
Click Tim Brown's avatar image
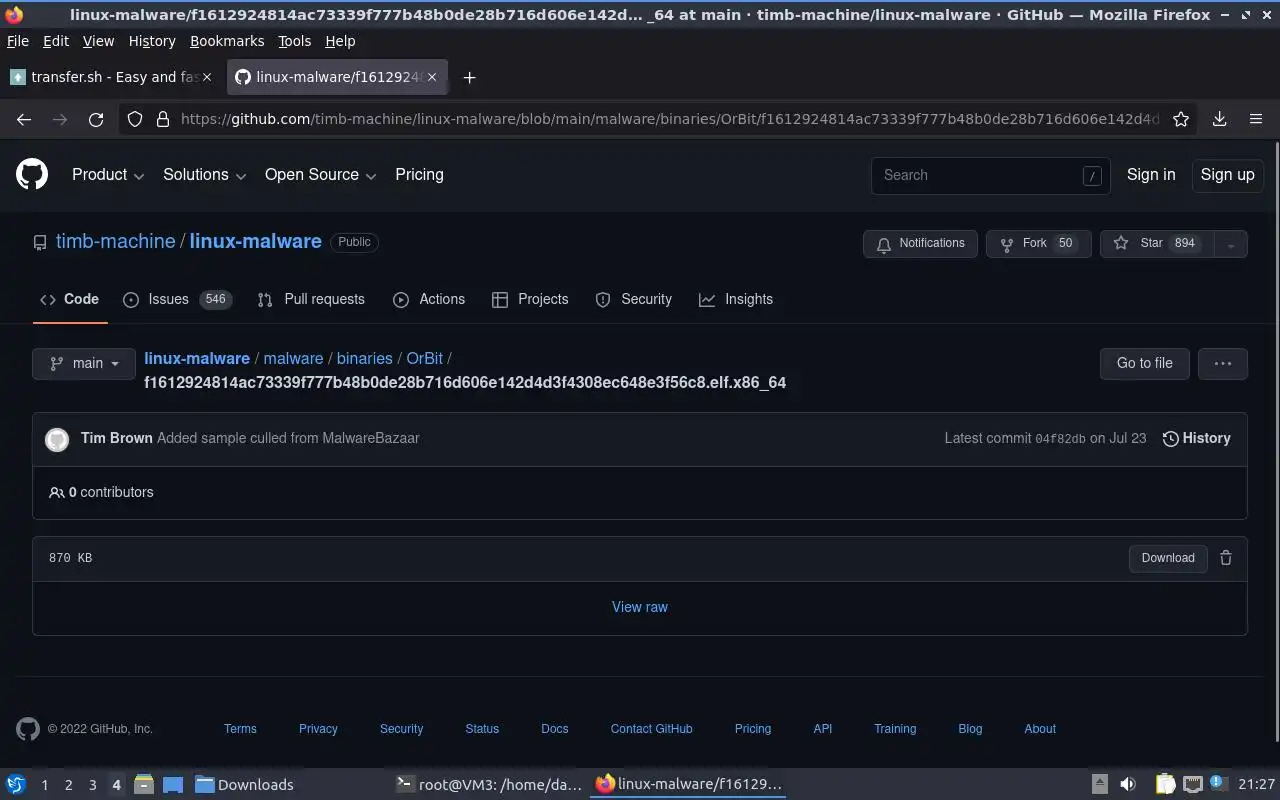pos(57,439)
